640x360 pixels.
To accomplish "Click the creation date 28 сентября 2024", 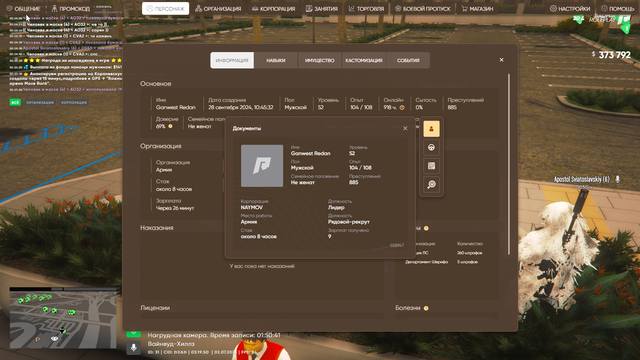I will point(241,107).
